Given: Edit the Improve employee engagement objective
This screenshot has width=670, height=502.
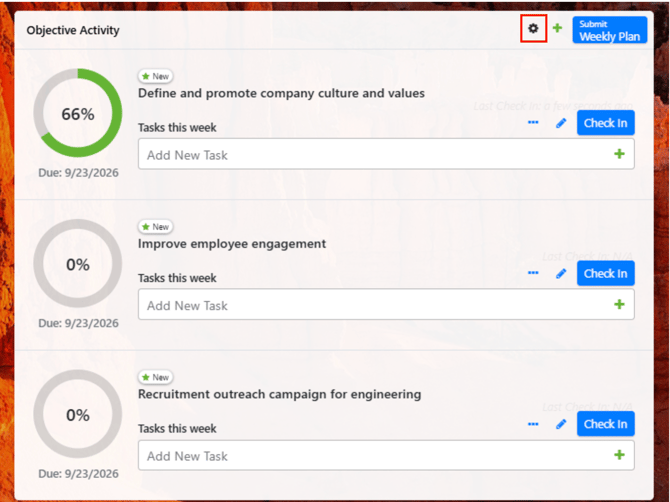Looking at the screenshot, I should [561, 273].
